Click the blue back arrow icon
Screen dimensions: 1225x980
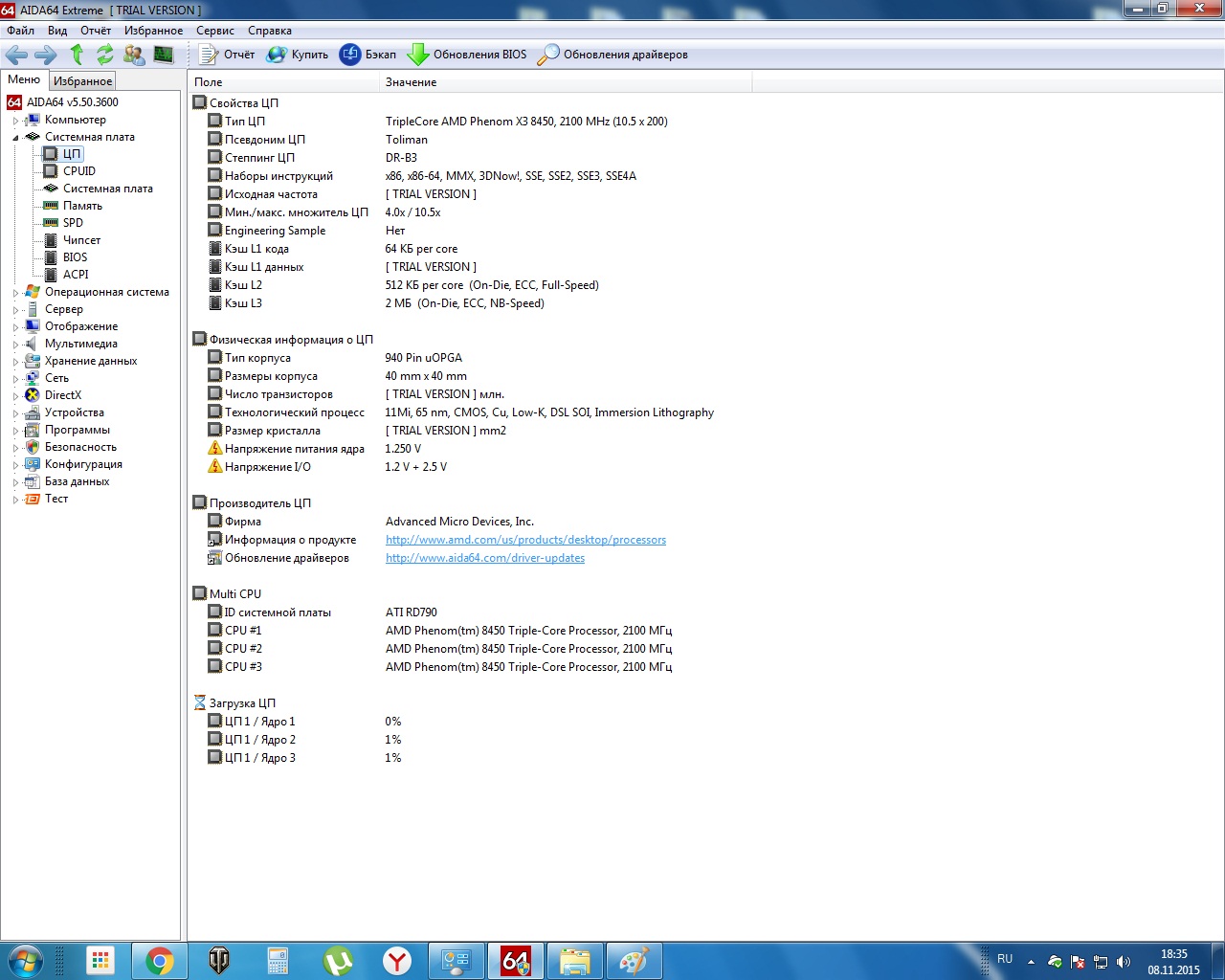point(17,55)
